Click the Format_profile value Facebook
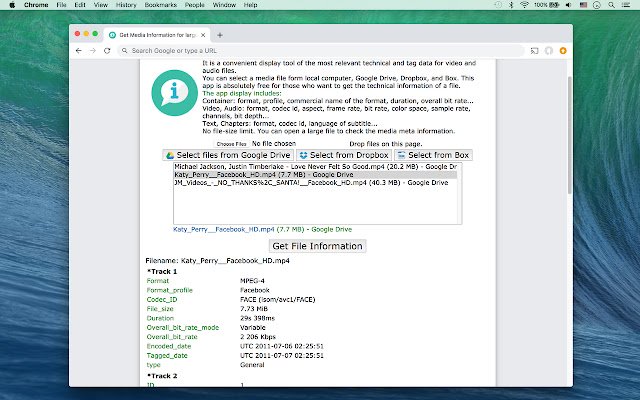640x400 pixels. [255, 290]
